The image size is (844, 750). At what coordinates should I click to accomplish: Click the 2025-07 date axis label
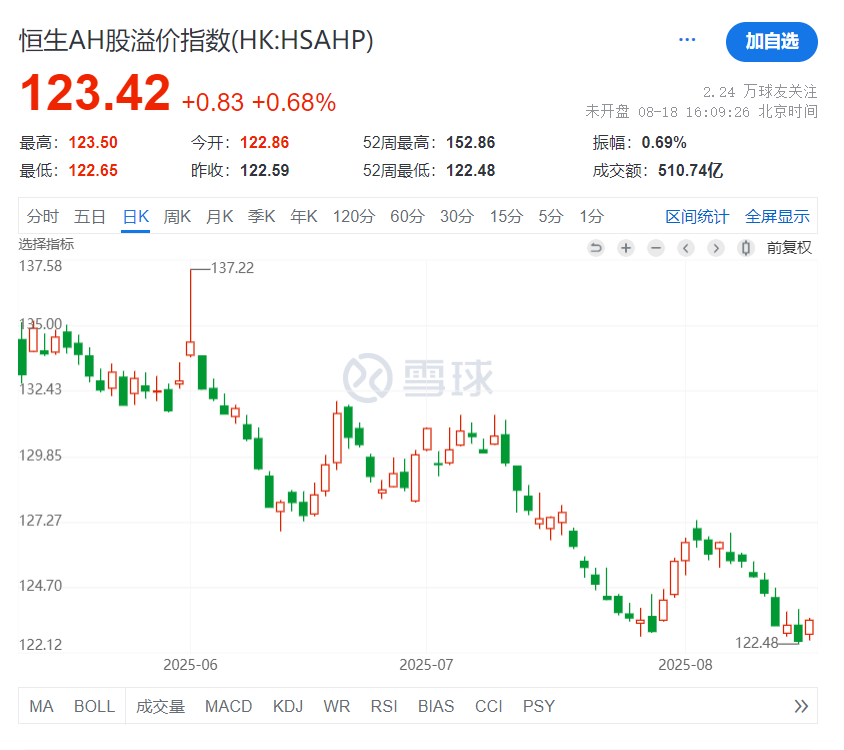pyautogui.click(x=426, y=665)
